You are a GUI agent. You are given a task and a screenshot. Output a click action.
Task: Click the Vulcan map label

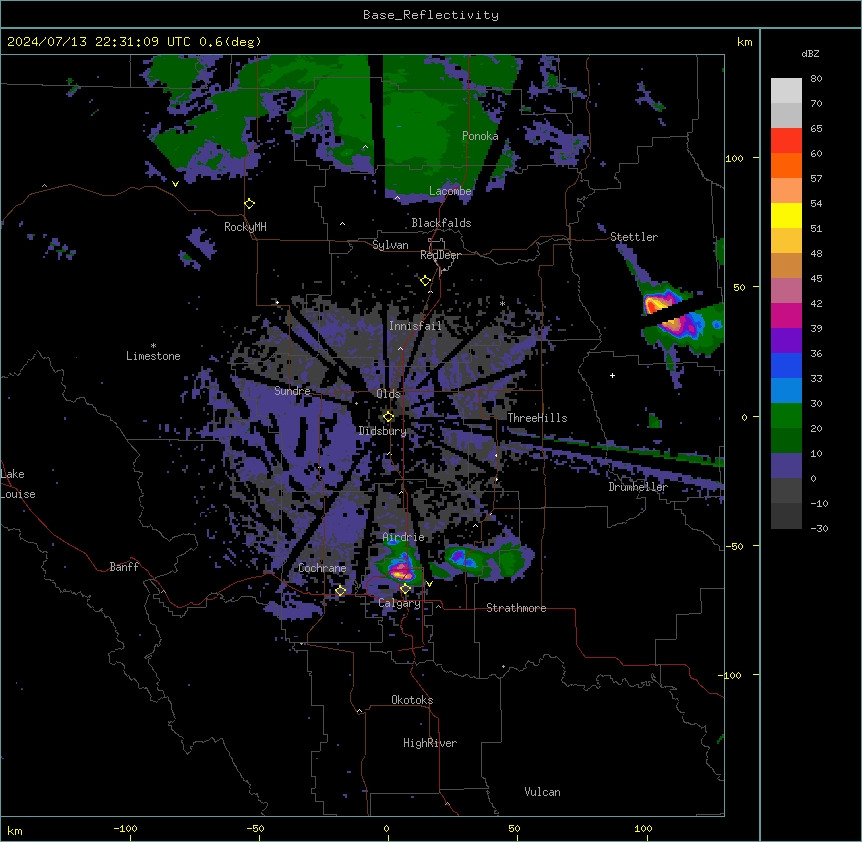(542, 792)
